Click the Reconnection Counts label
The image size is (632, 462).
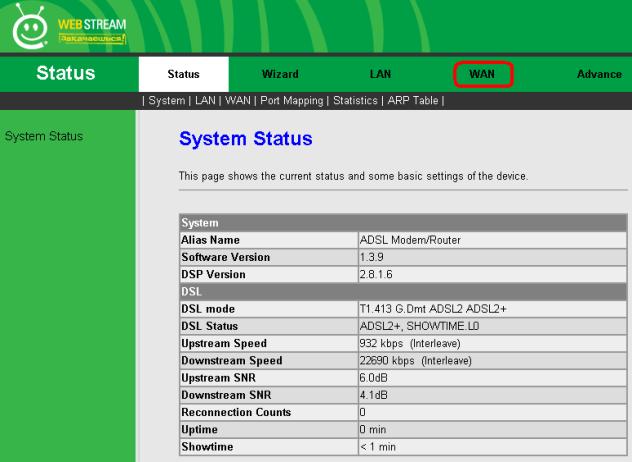[236, 412]
